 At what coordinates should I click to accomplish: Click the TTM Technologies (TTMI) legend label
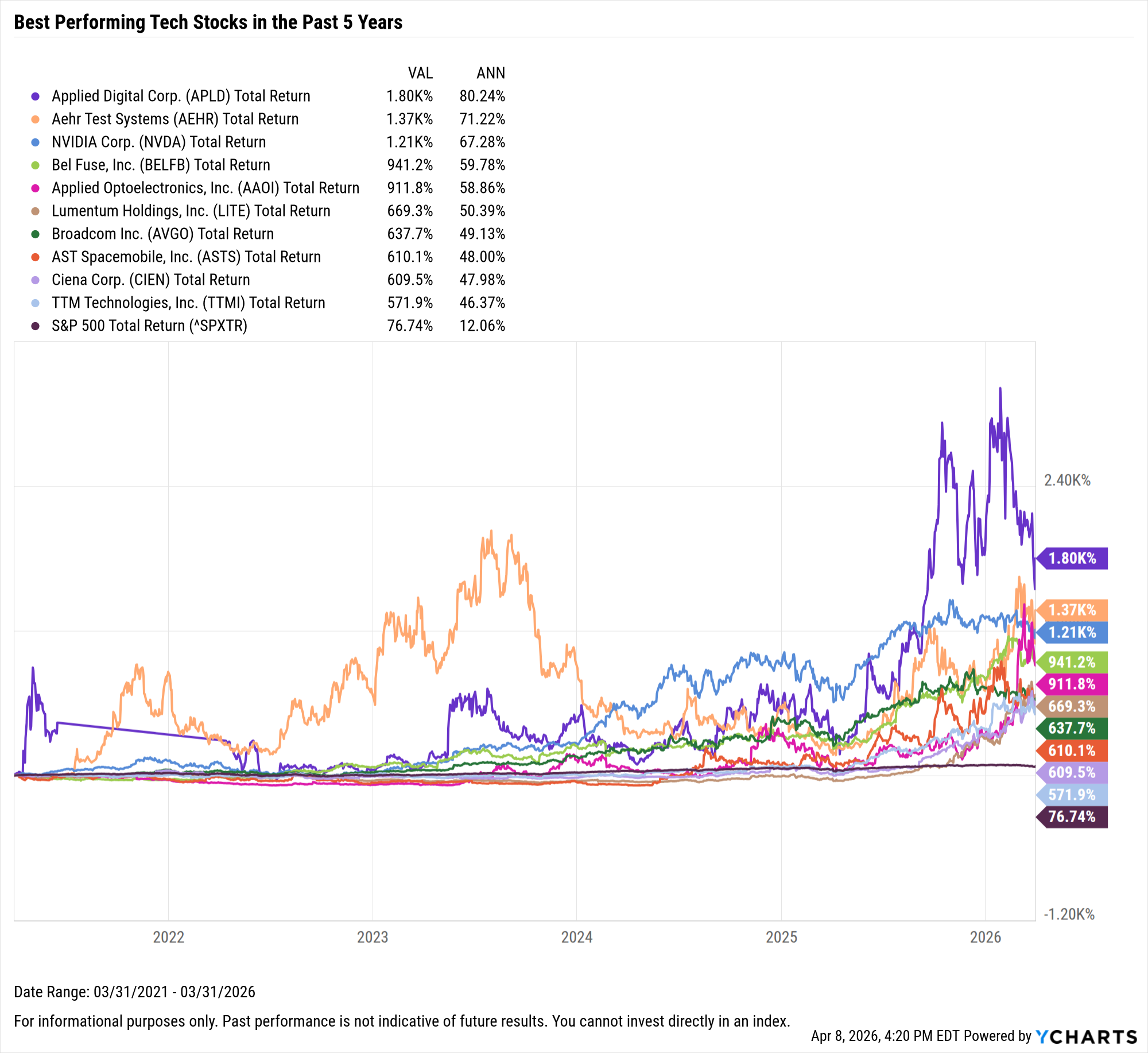[x=188, y=303]
